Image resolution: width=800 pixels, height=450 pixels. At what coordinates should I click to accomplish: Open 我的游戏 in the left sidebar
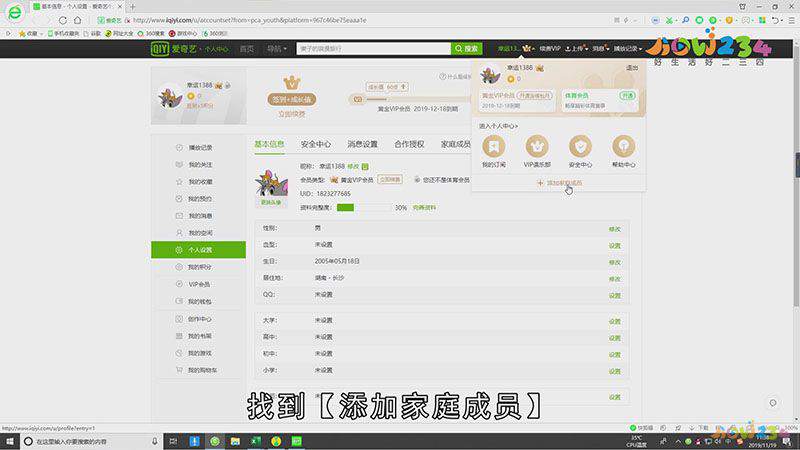(x=198, y=353)
